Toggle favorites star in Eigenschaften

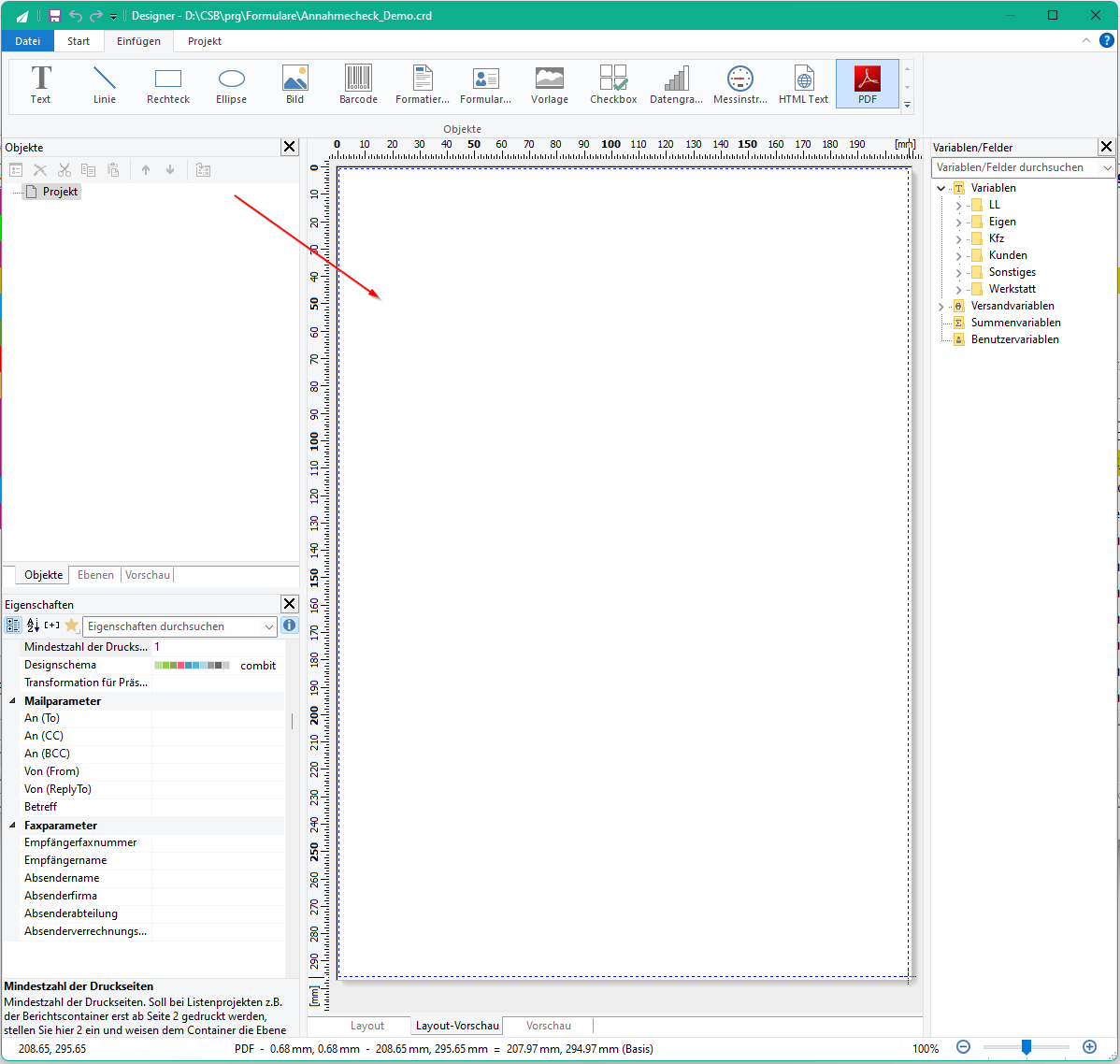pos(71,625)
